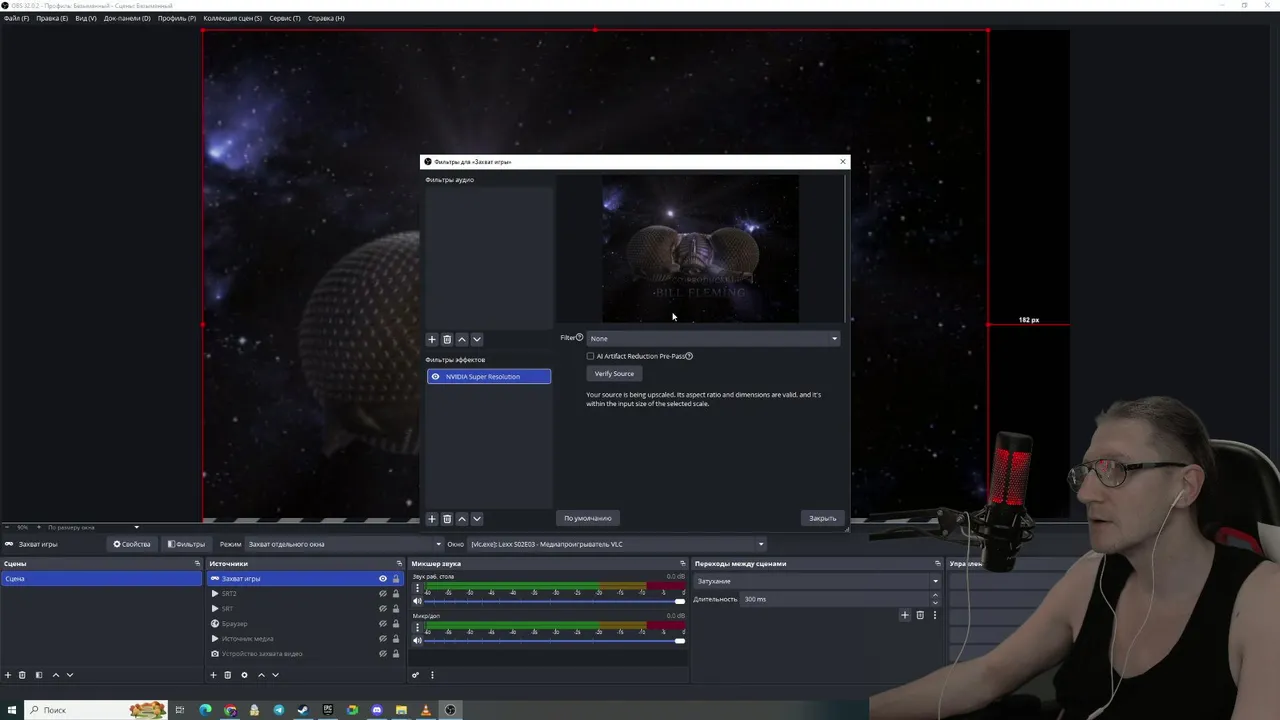This screenshot has height=720, width=1280.
Task: Move source down in Sources panel
Action: (x=275, y=675)
